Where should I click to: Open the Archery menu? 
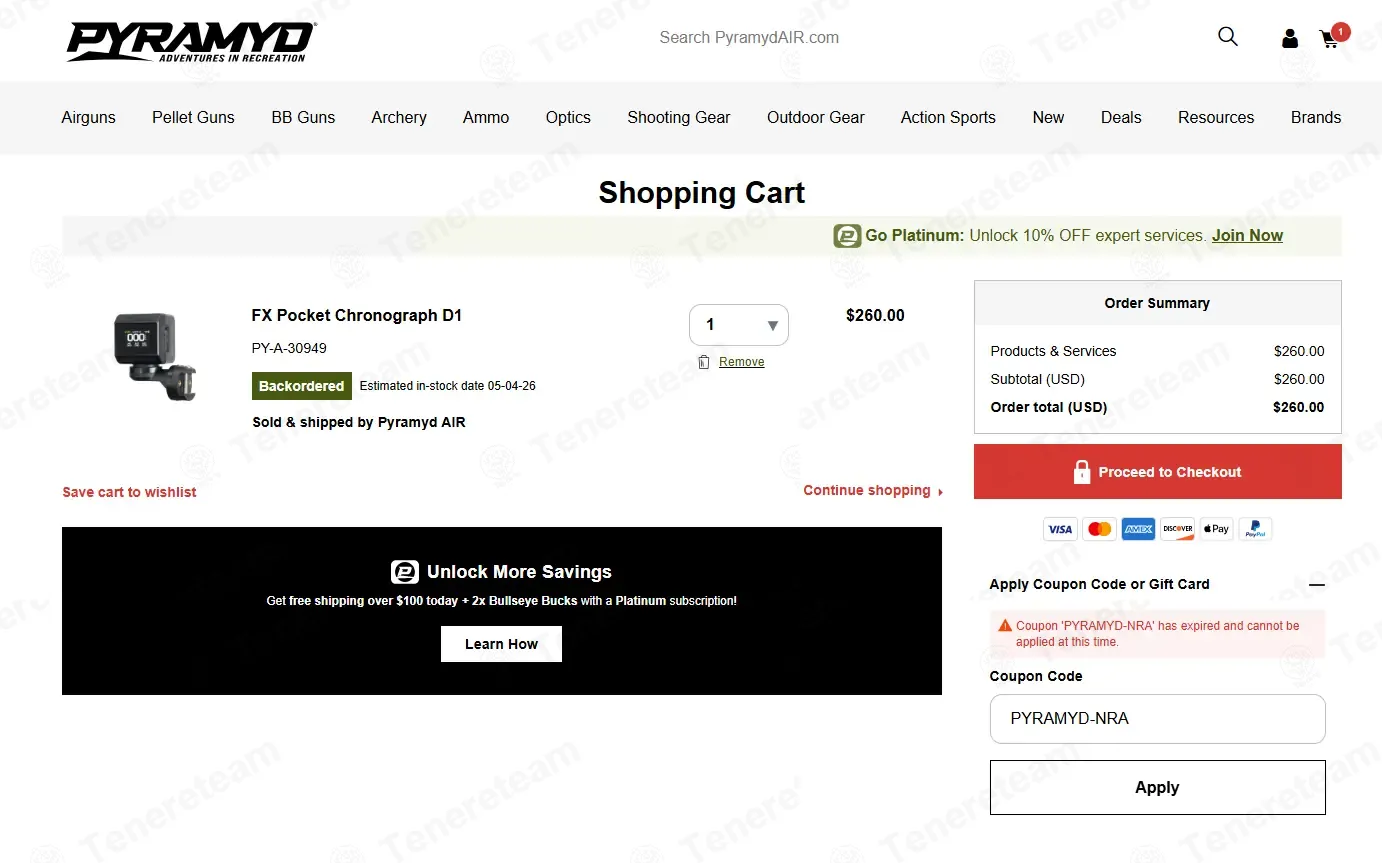399,117
